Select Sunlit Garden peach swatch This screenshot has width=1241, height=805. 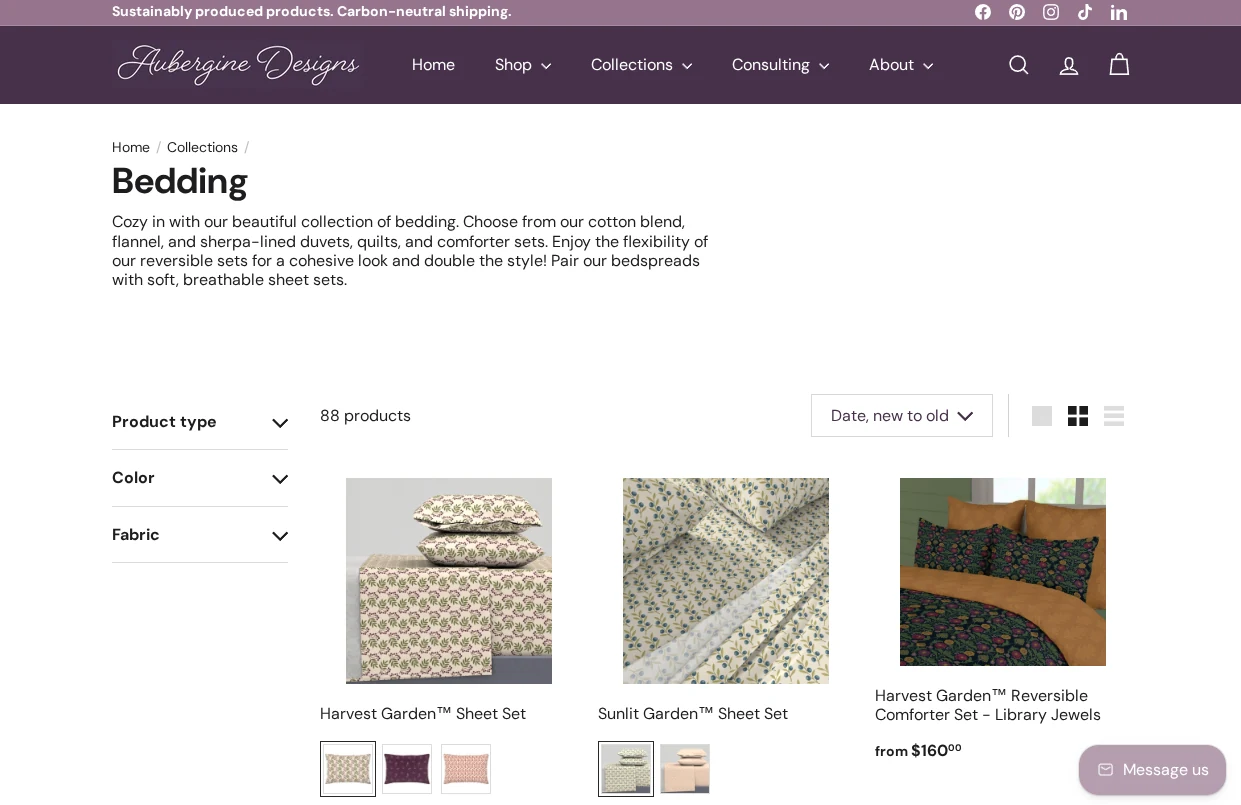tap(685, 769)
